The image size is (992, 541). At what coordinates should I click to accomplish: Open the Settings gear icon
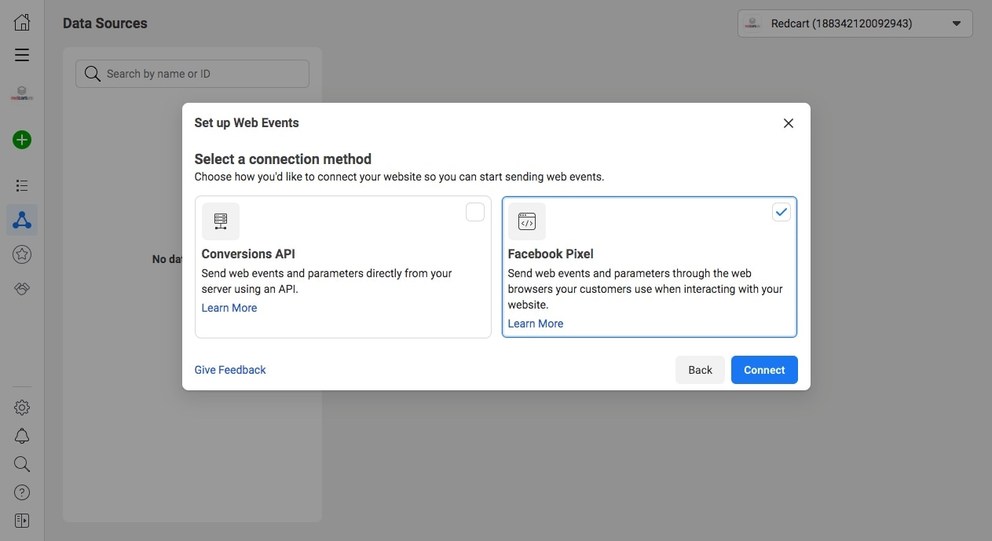click(x=22, y=408)
